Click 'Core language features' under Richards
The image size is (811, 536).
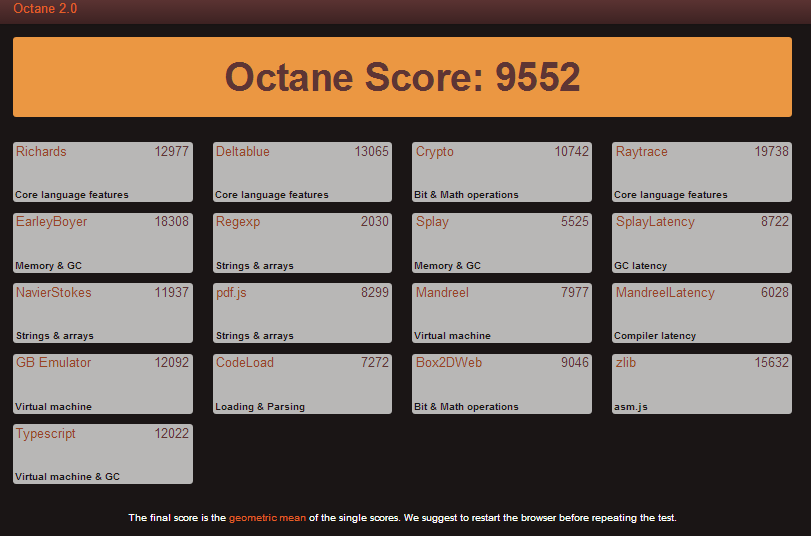(71, 195)
